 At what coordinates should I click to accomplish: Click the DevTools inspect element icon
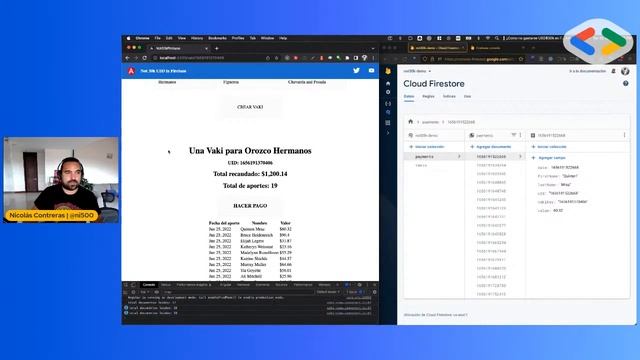[126, 285]
